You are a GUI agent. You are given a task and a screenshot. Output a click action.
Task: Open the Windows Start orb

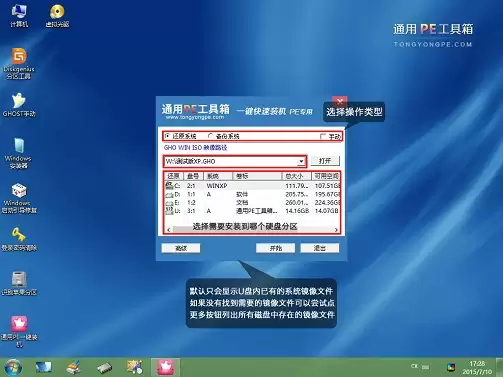coord(13,367)
